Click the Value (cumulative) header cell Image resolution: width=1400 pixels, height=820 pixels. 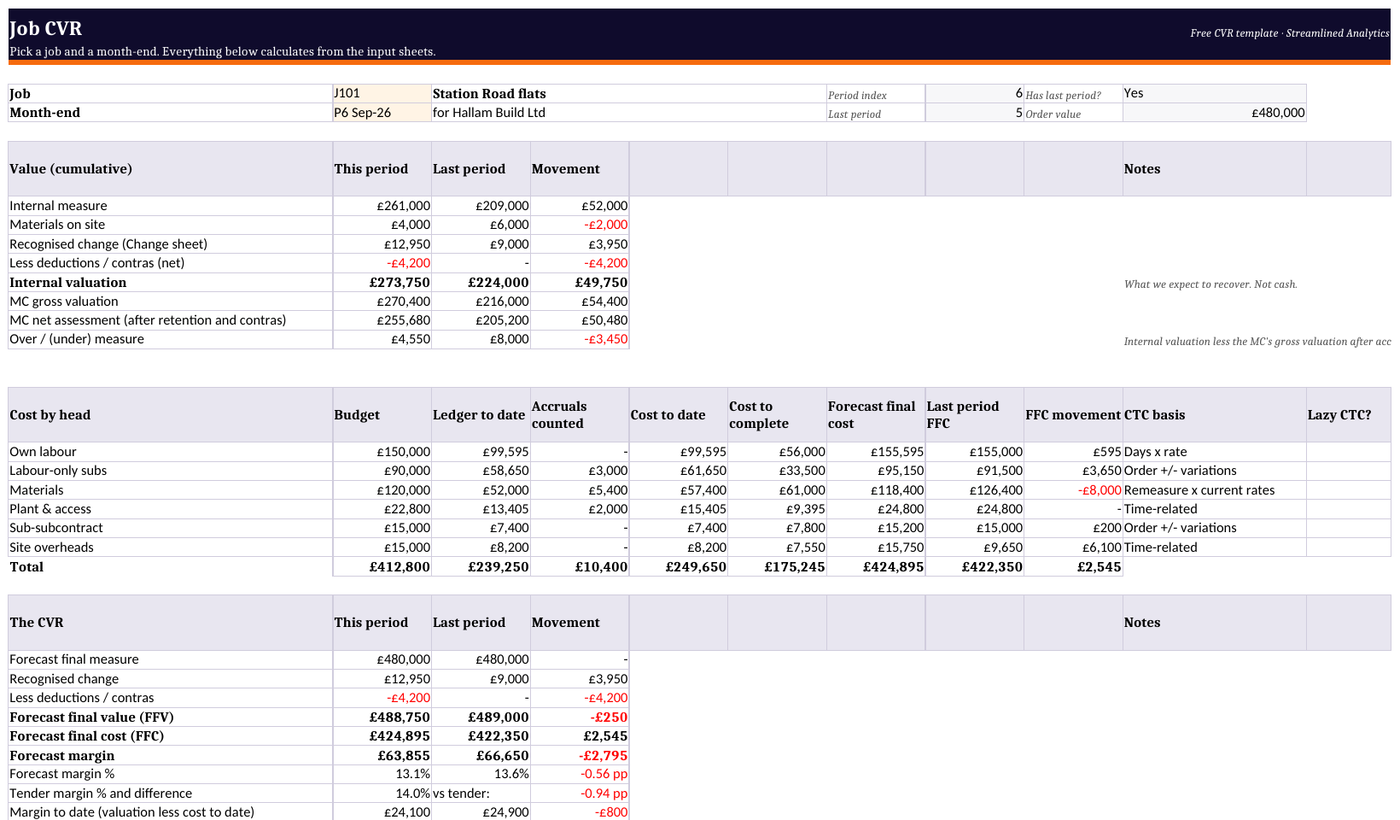pyautogui.click(x=170, y=168)
